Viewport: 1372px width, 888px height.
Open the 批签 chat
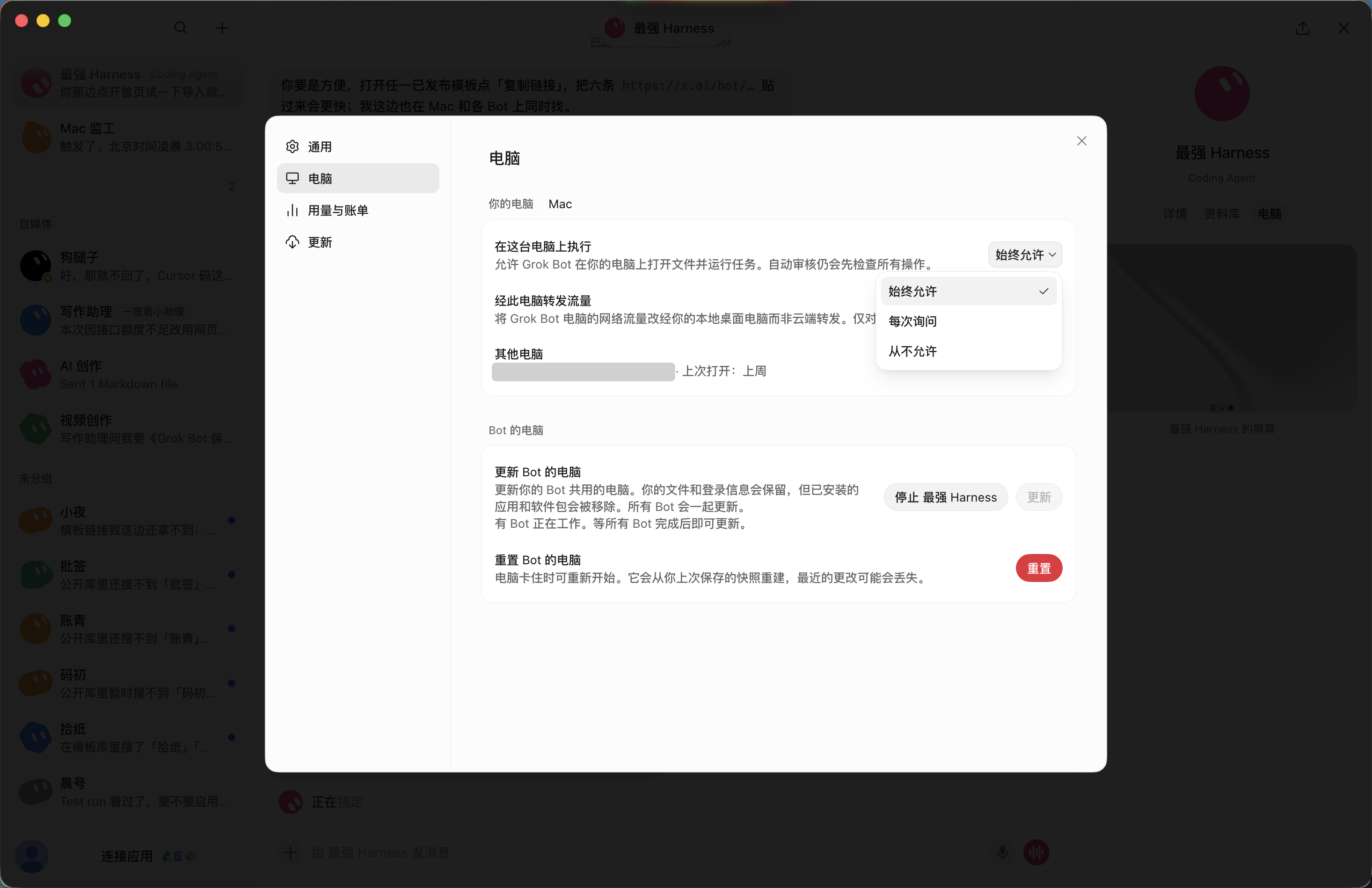[127, 575]
